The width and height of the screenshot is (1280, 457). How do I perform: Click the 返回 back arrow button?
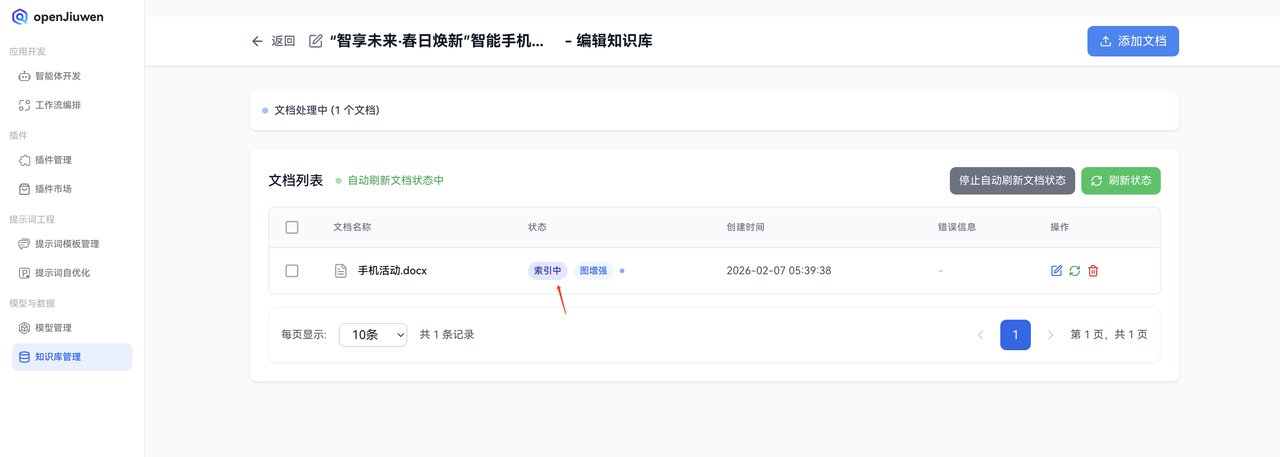pos(273,41)
